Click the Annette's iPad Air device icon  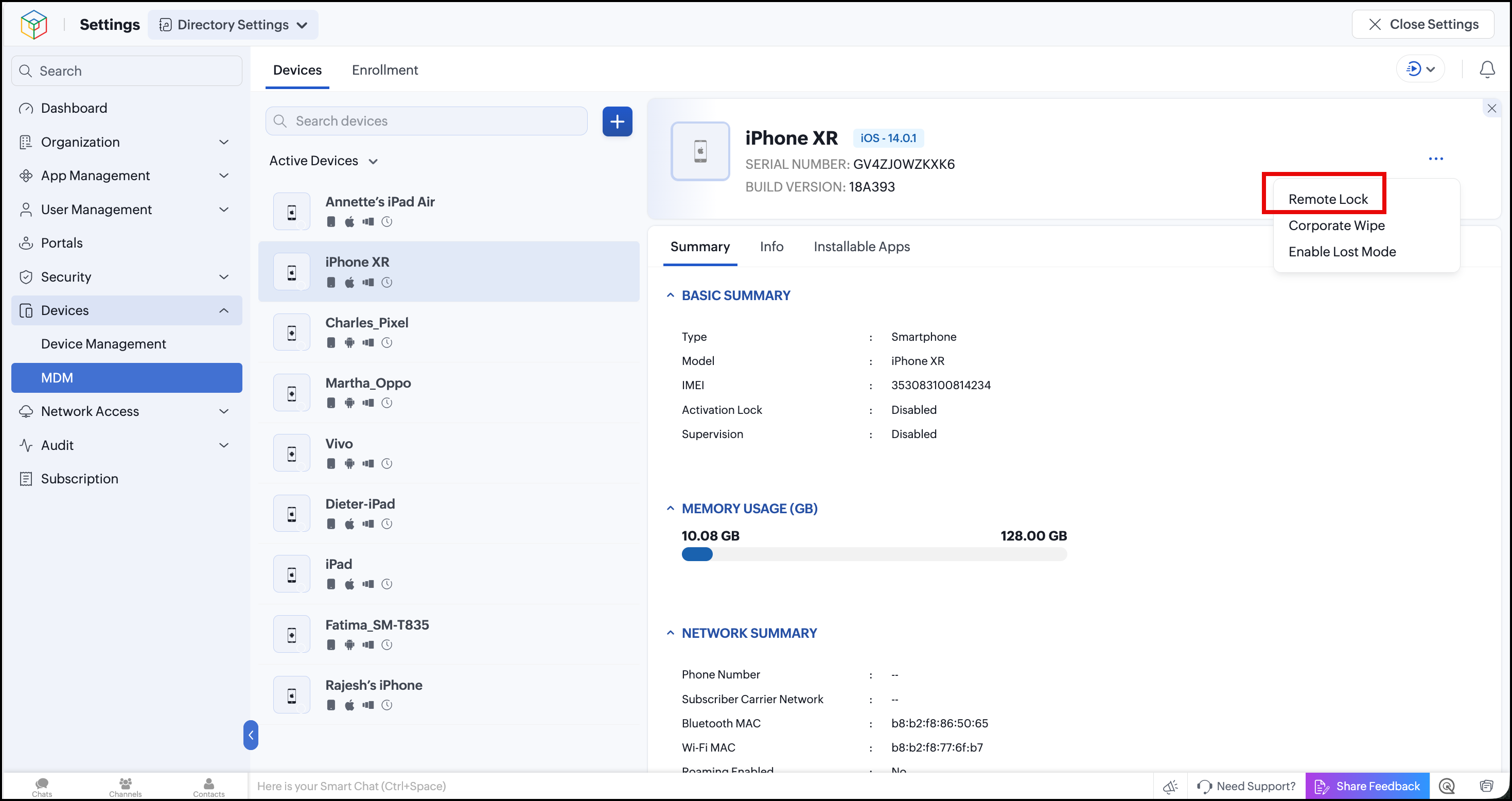tap(292, 212)
